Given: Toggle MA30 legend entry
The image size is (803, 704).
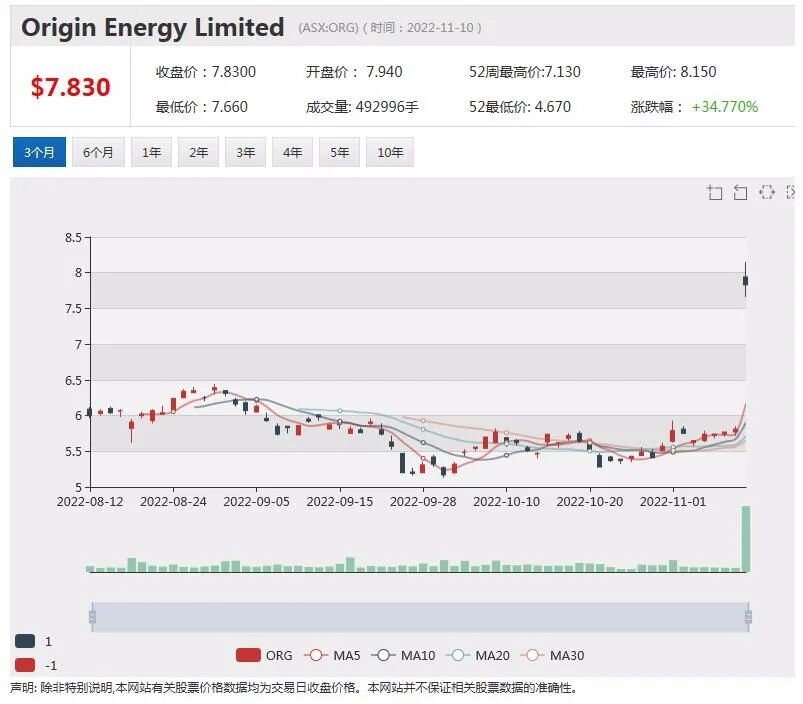Looking at the screenshot, I should [x=552, y=655].
